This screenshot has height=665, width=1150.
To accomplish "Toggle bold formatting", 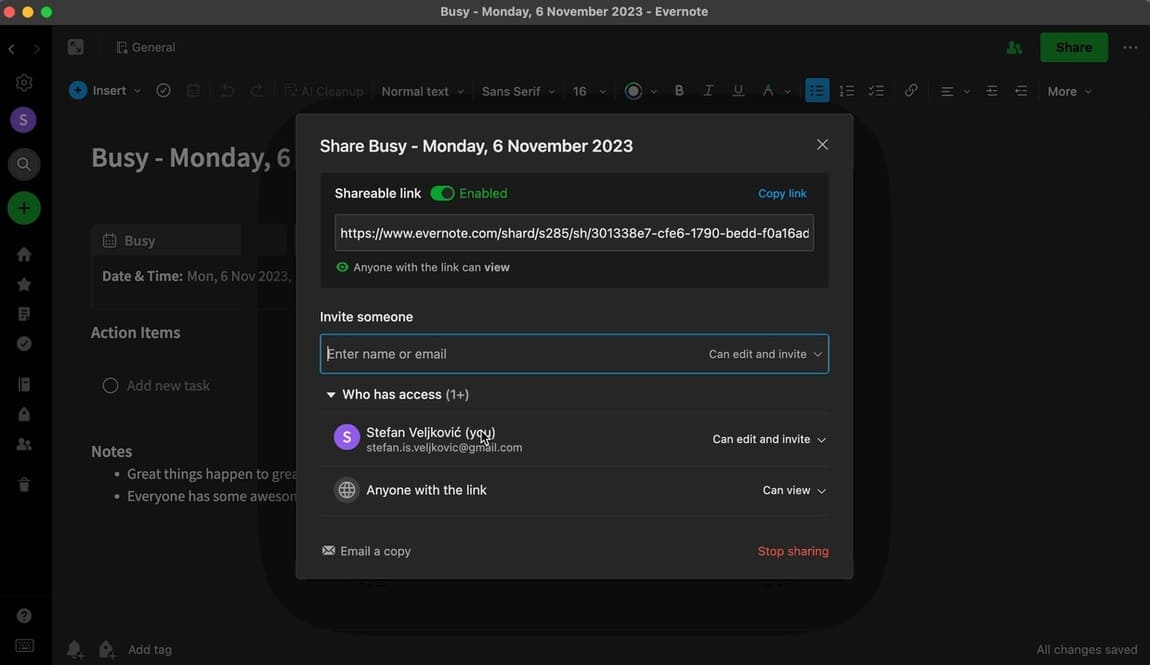I will click(x=679, y=91).
